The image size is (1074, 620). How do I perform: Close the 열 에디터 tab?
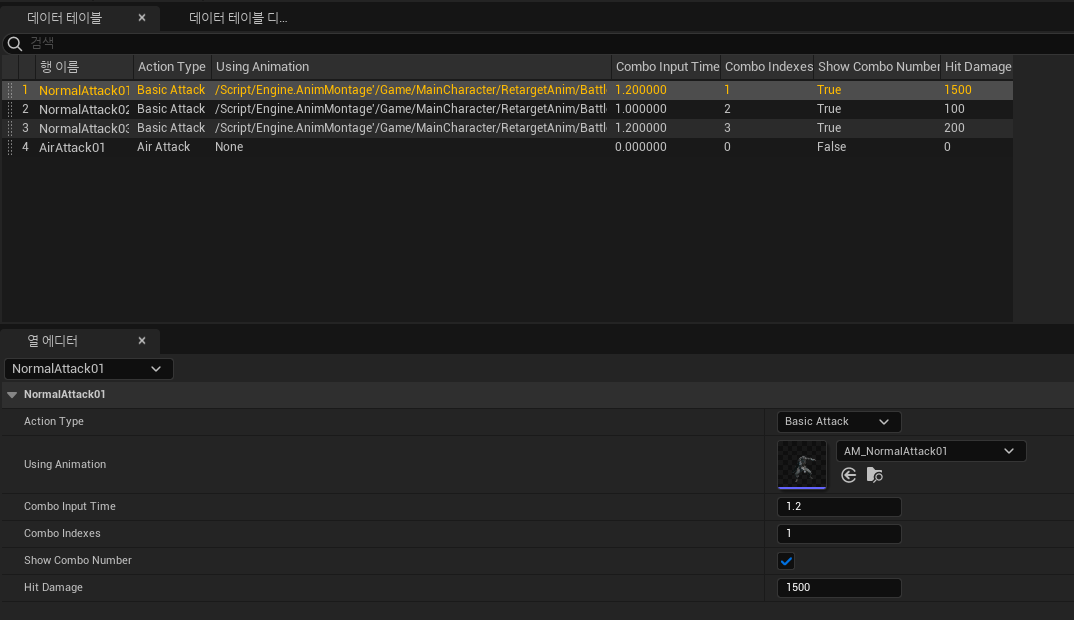[x=142, y=340]
